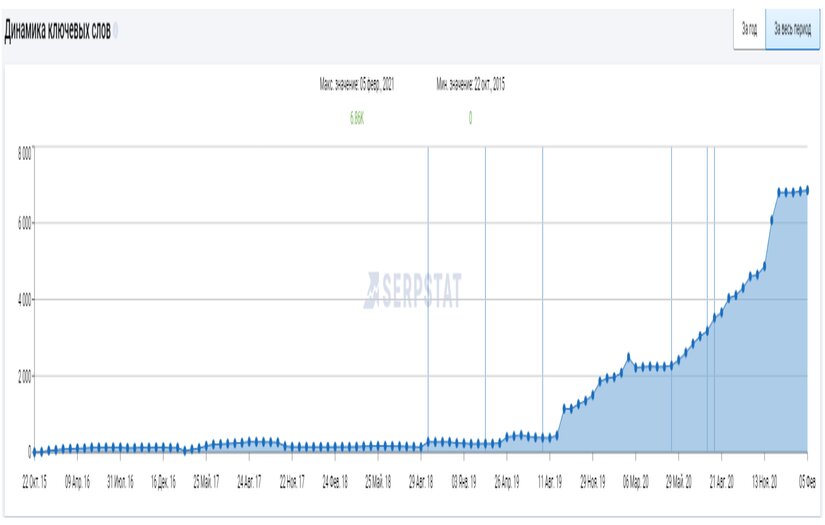Click the '31 Июл. 16' x-axis date
Screen dimensions: 825x525
[x=120, y=482]
